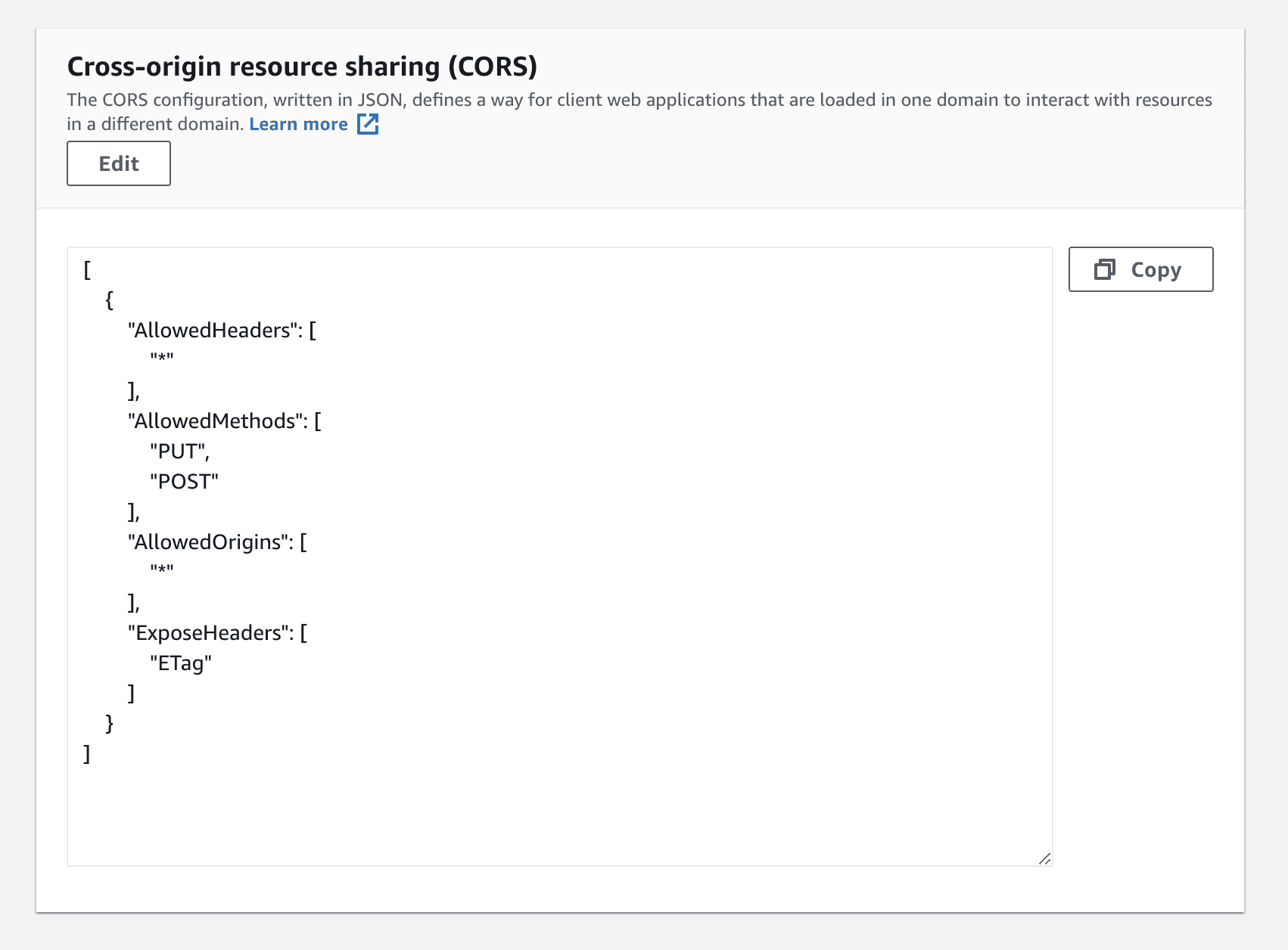The width and height of the screenshot is (1288, 950).
Task: Click the "ExposeHeaders" line in the JSON
Action: pyautogui.click(x=218, y=633)
